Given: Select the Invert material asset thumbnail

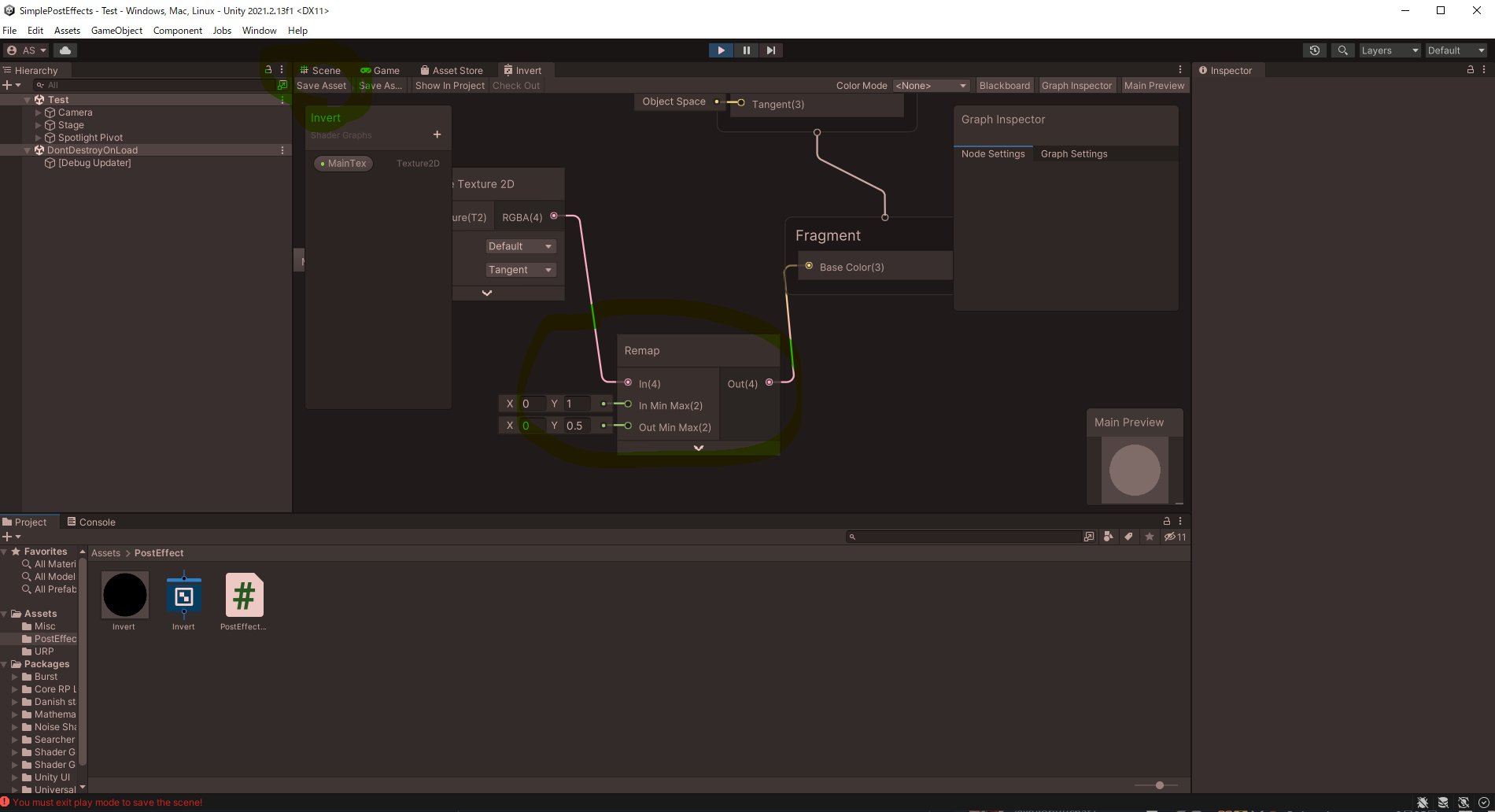Looking at the screenshot, I should tap(124, 595).
